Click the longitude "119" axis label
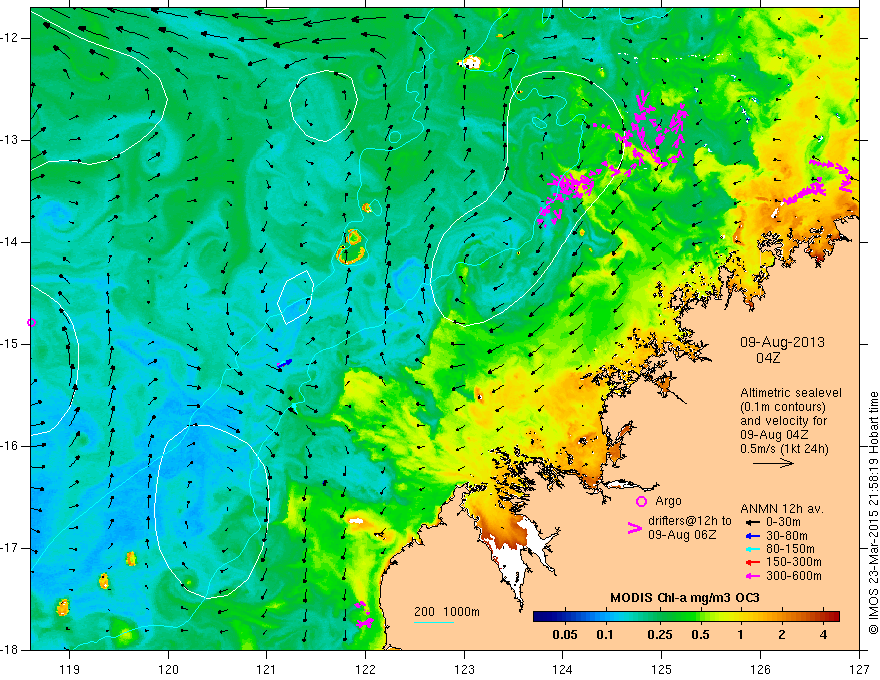 (x=70, y=669)
